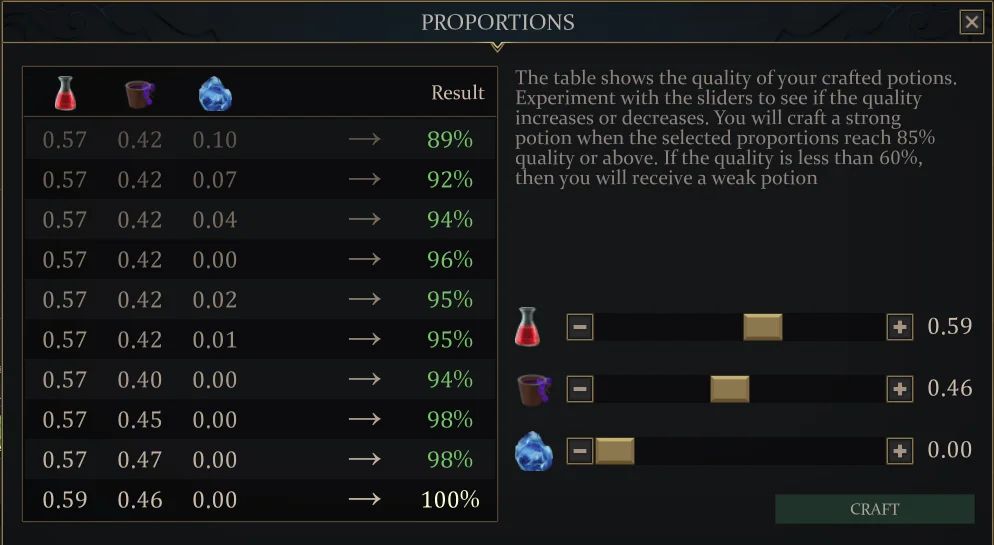Click the blue crystal slider handle
Screen dimensions: 994x545
pos(615,451)
